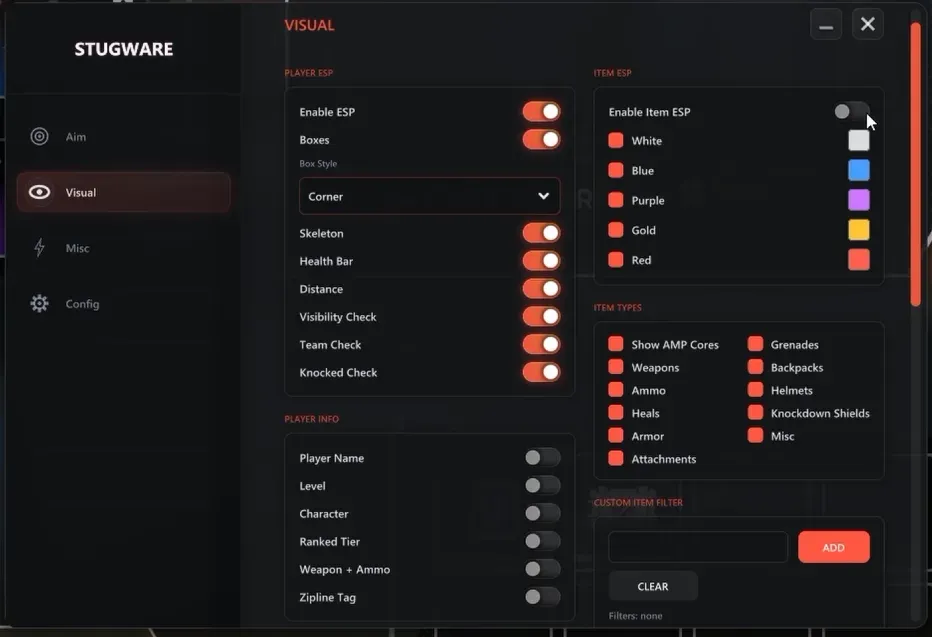Toggle the Skeleton switch off
The width and height of the screenshot is (932, 637).
[x=541, y=233]
